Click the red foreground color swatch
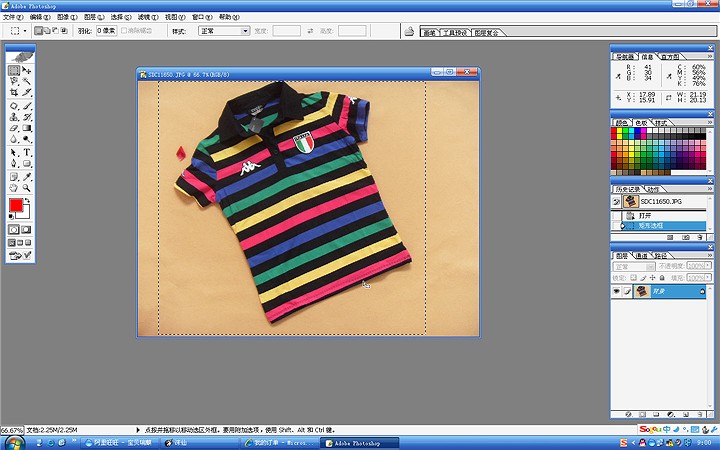 pyautogui.click(x=16, y=205)
